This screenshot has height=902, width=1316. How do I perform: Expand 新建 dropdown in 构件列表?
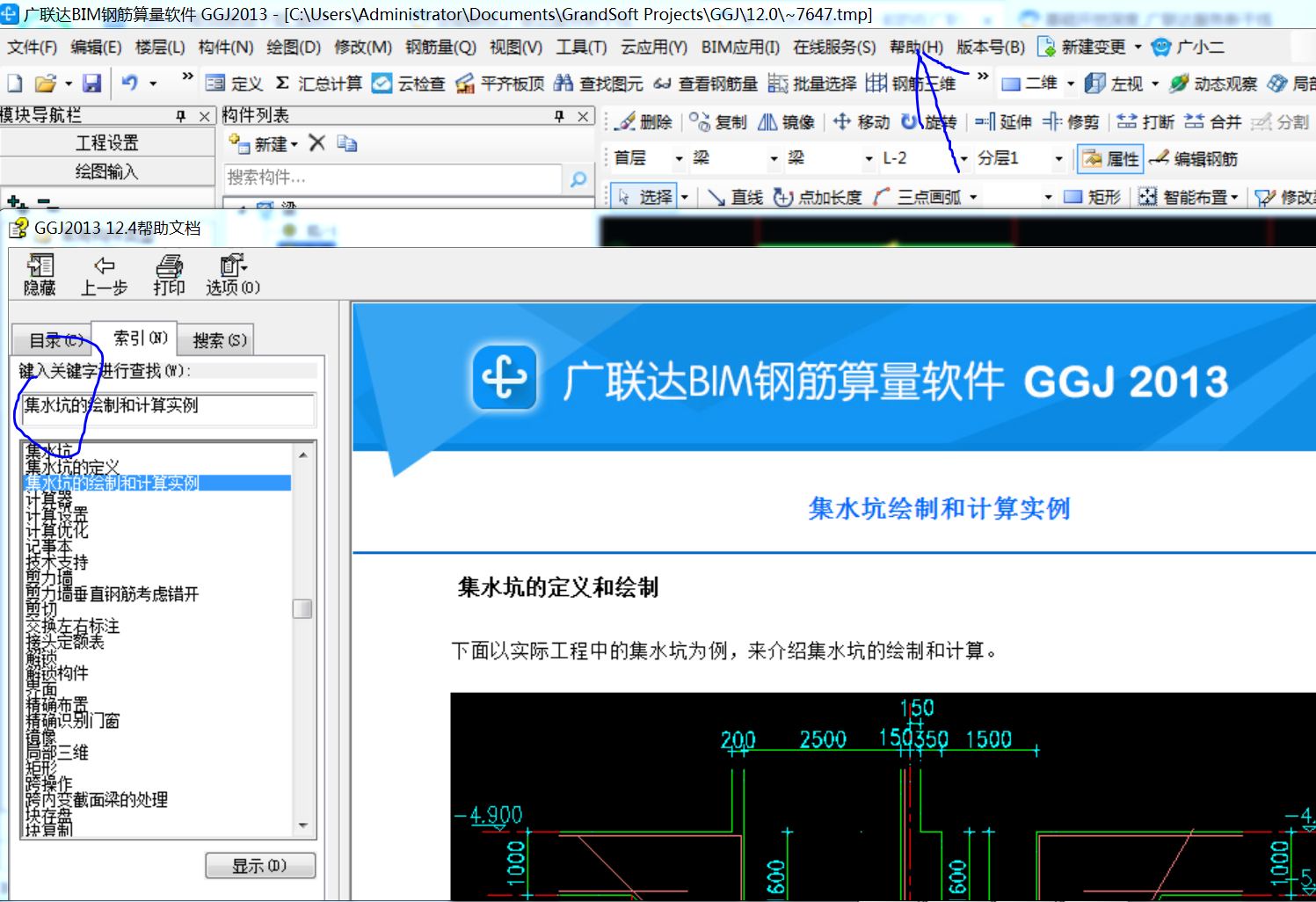coord(294,143)
